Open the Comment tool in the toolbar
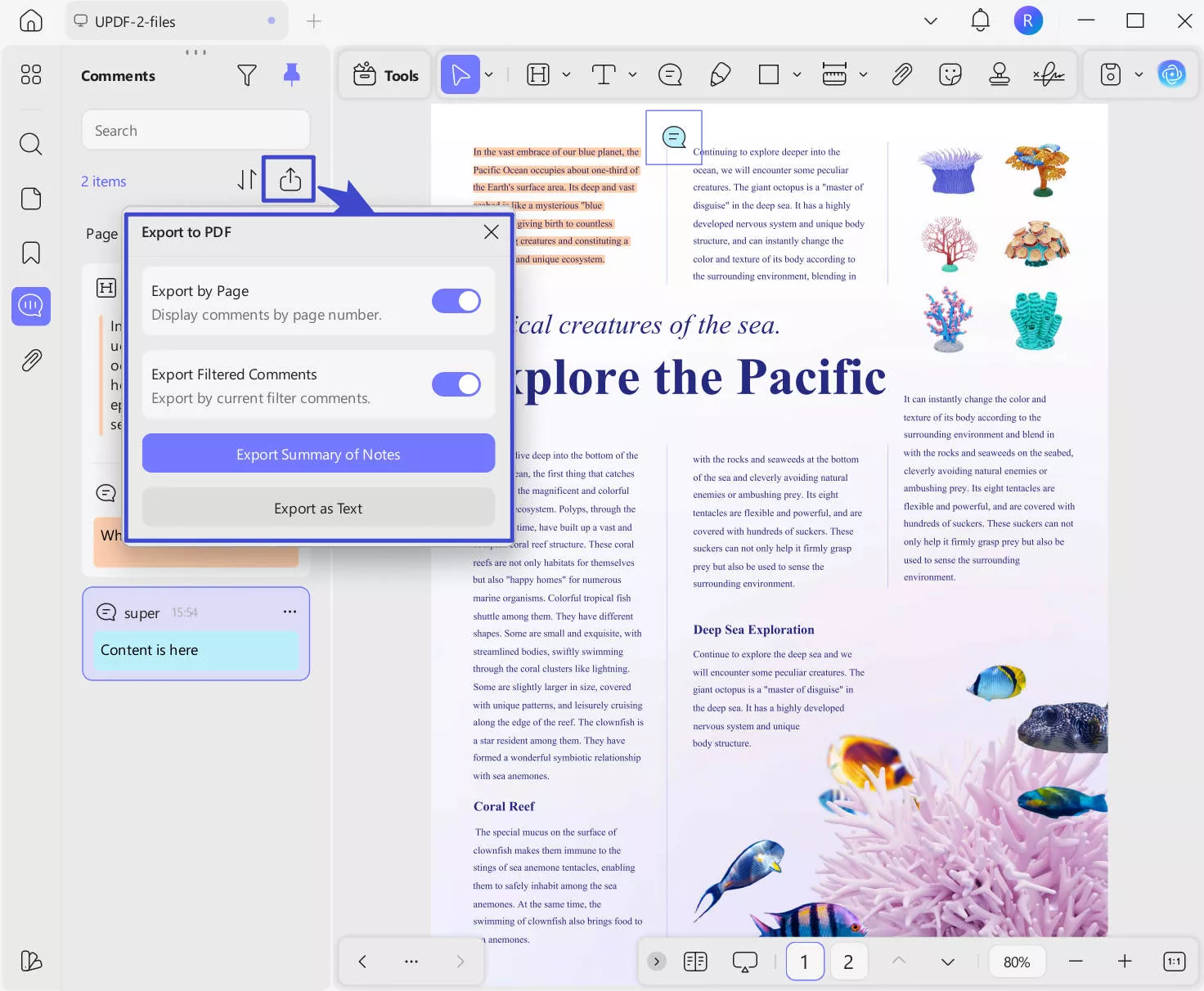Viewport: 1204px width, 991px height. [669, 74]
